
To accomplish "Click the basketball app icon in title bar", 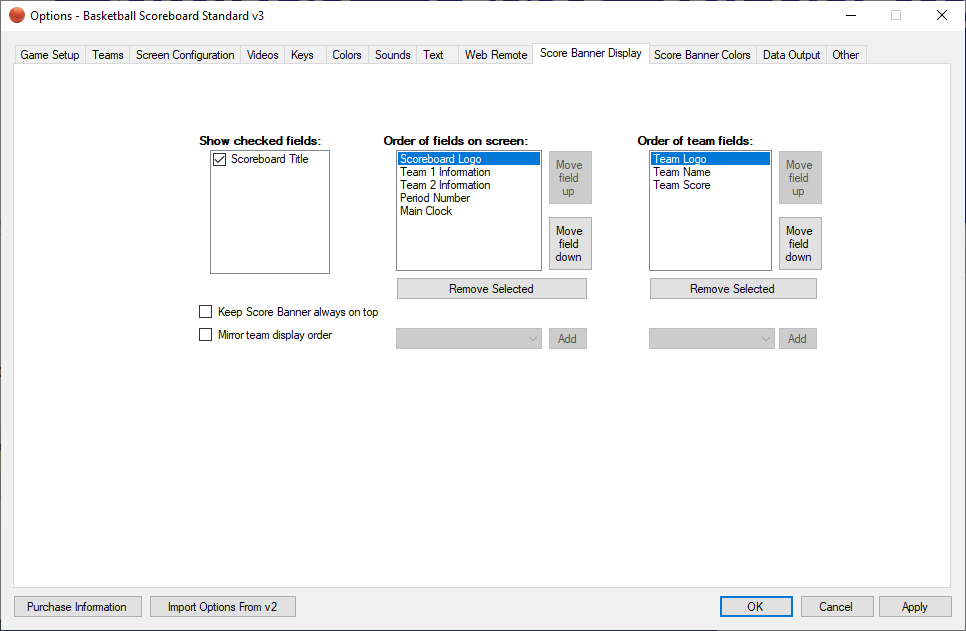I will (16, 15).
